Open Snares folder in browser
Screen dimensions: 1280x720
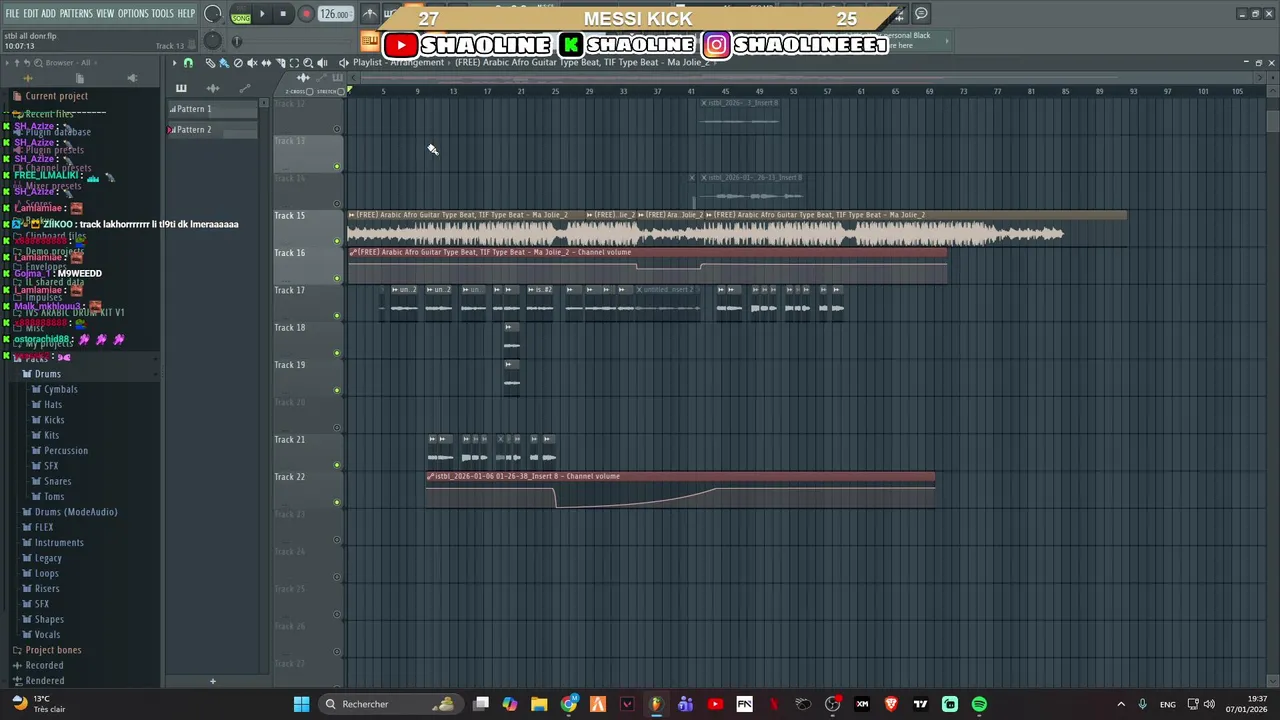tap(57, 481)
